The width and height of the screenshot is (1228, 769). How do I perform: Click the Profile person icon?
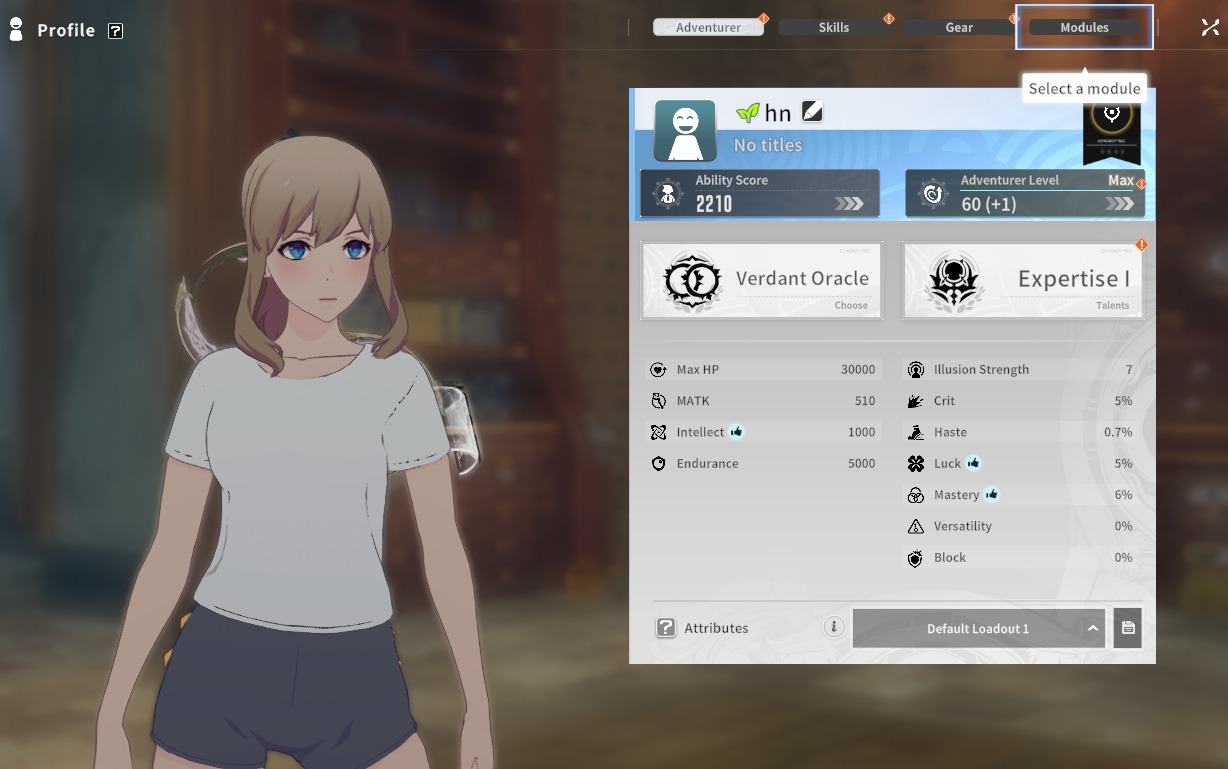16,28
